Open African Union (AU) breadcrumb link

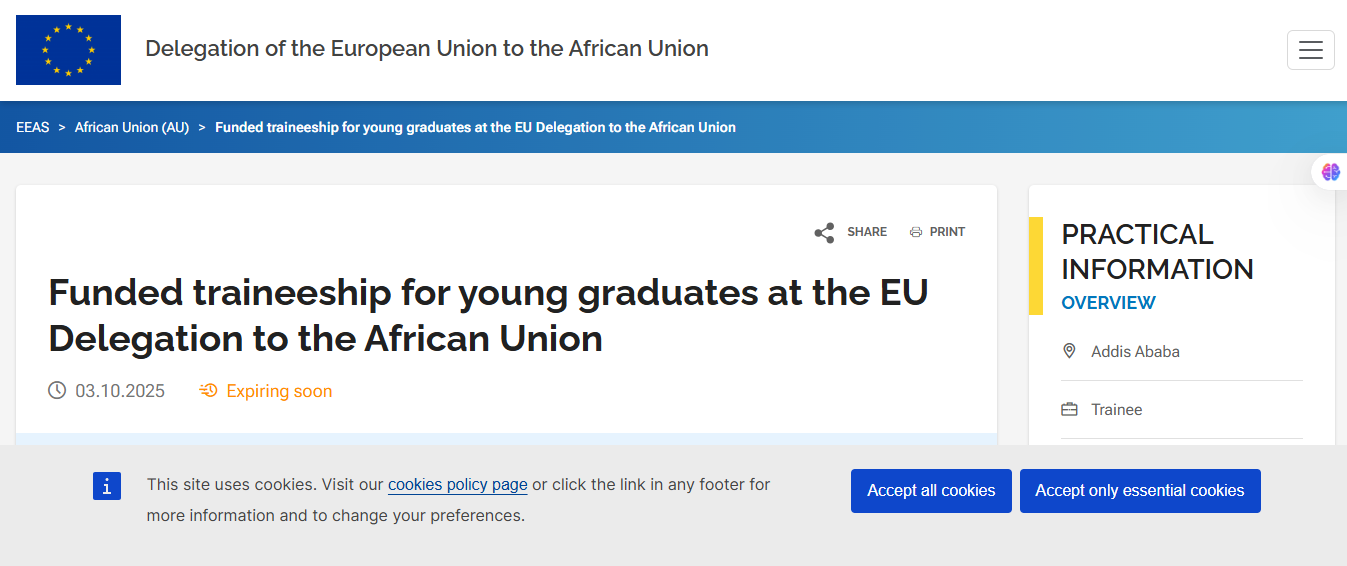click(132, 127)
